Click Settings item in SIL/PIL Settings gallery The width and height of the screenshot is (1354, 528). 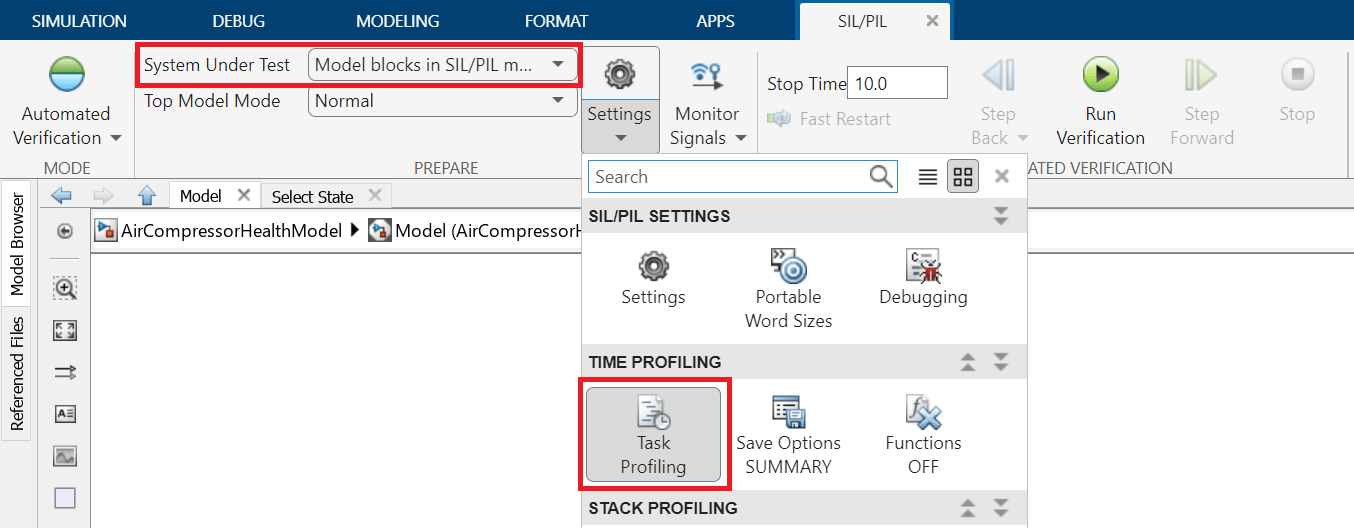pyautogui.click(x=653, y=279)
